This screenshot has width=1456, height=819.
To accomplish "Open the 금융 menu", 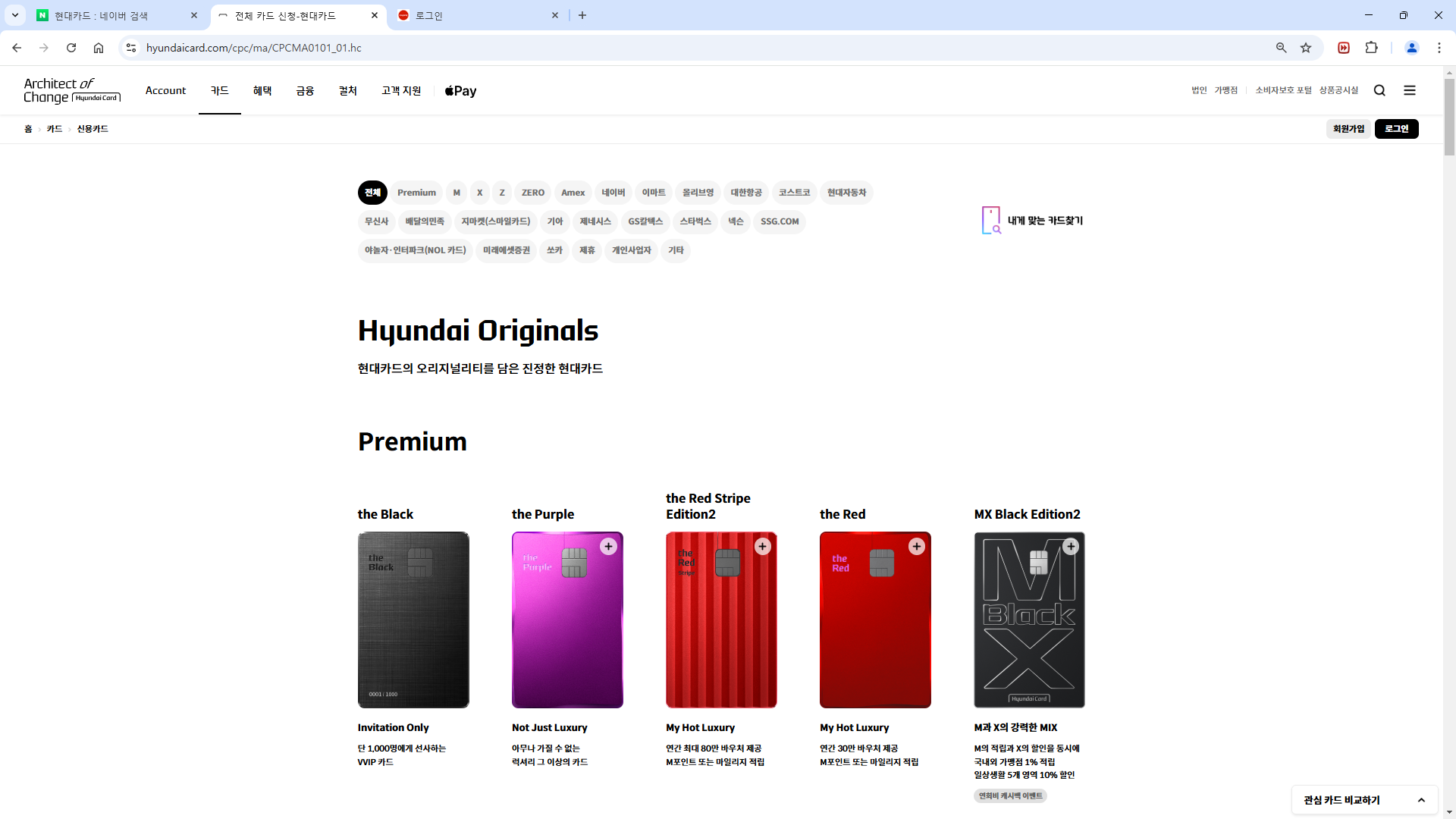I will (x=305, y=90).
